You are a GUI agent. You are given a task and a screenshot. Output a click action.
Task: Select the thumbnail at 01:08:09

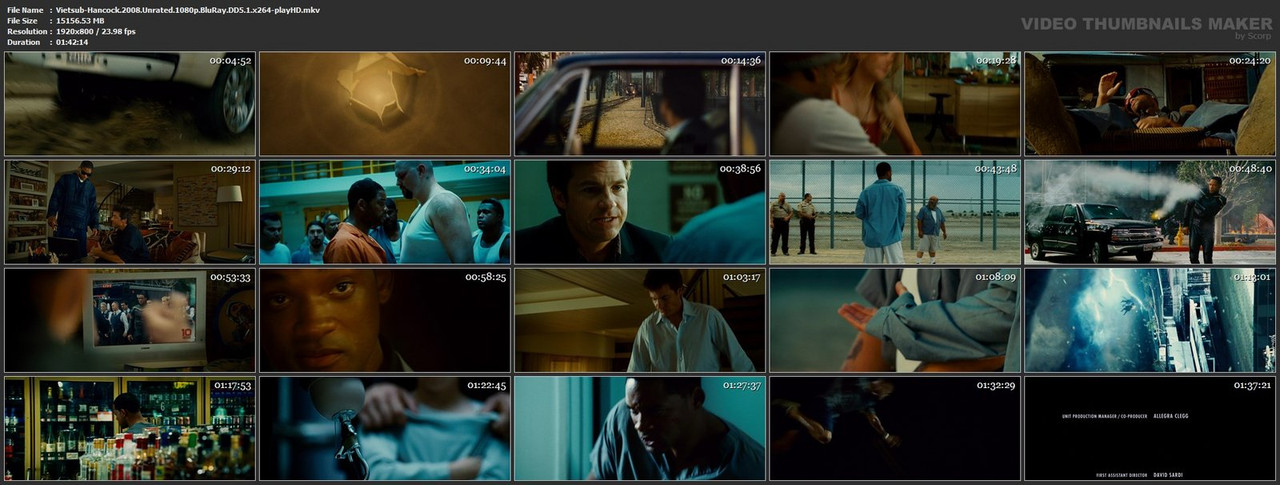point(895,320)
